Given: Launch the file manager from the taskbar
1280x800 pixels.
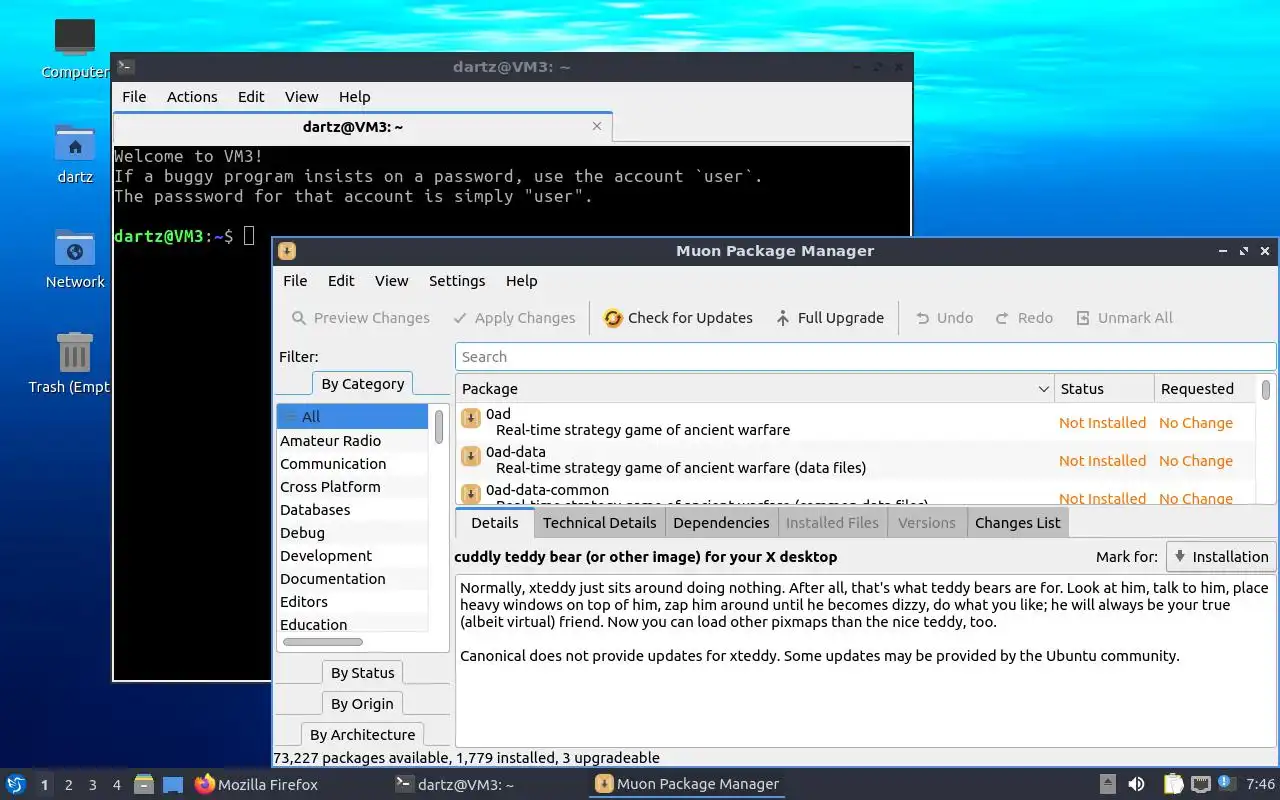Looking at the screenshot, I should click(144, 784).
